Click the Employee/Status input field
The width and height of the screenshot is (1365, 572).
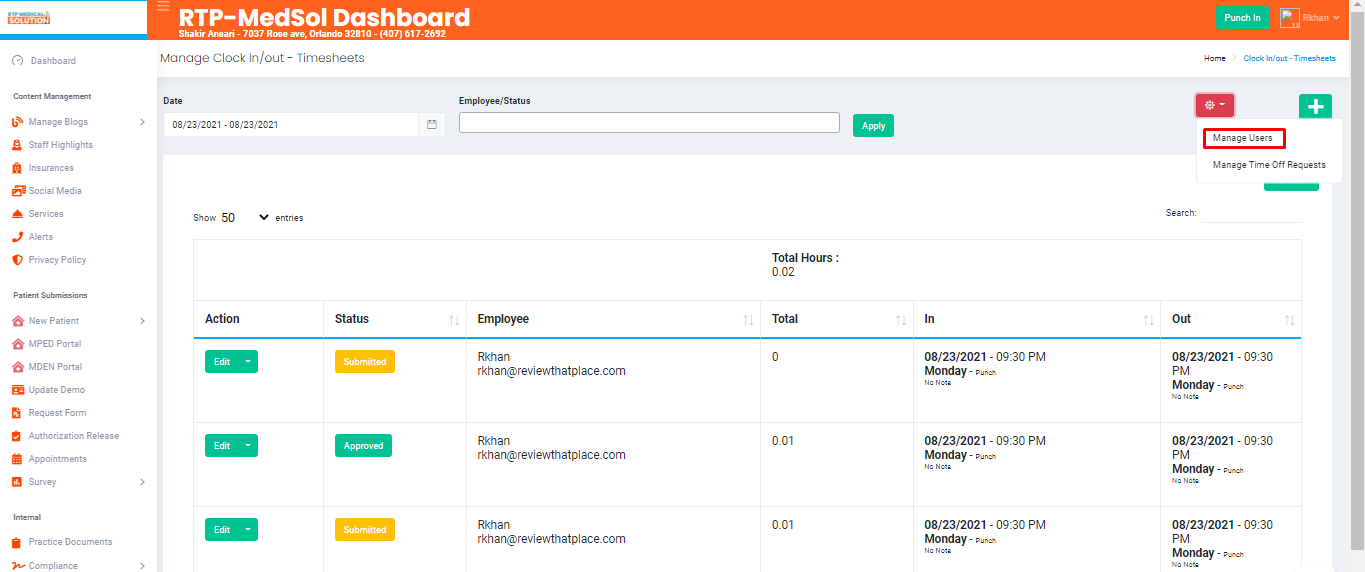[649, 122]
